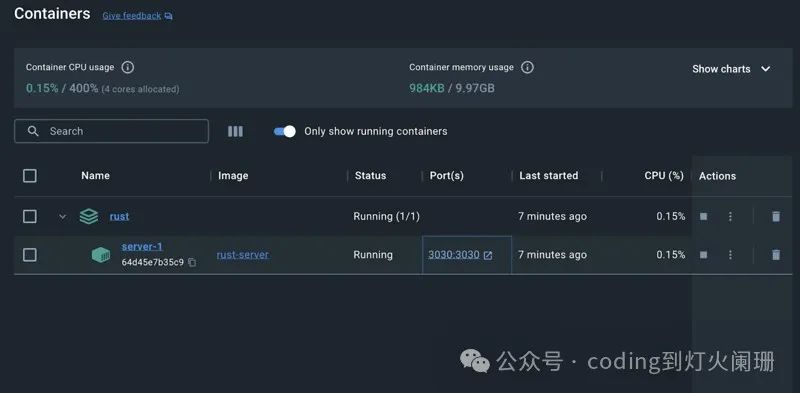
Task: Click the Running (1/1) status text
Action: (x=386, y=216)
